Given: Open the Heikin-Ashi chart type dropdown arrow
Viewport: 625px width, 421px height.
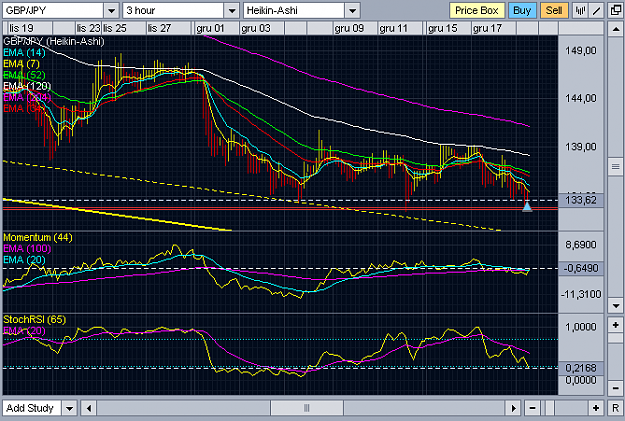Looking at the screenshot, I should pyautogui.click(x=353, y=11).
